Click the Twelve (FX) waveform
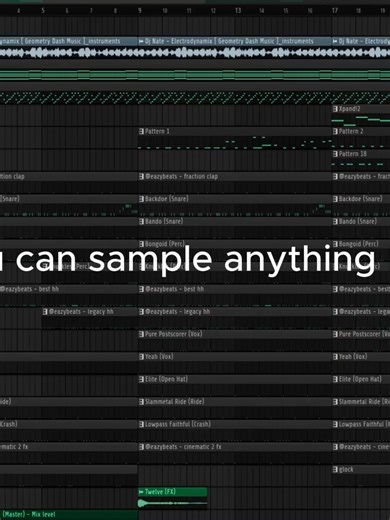The image size is (390, 520). click(x=173, y=503)
